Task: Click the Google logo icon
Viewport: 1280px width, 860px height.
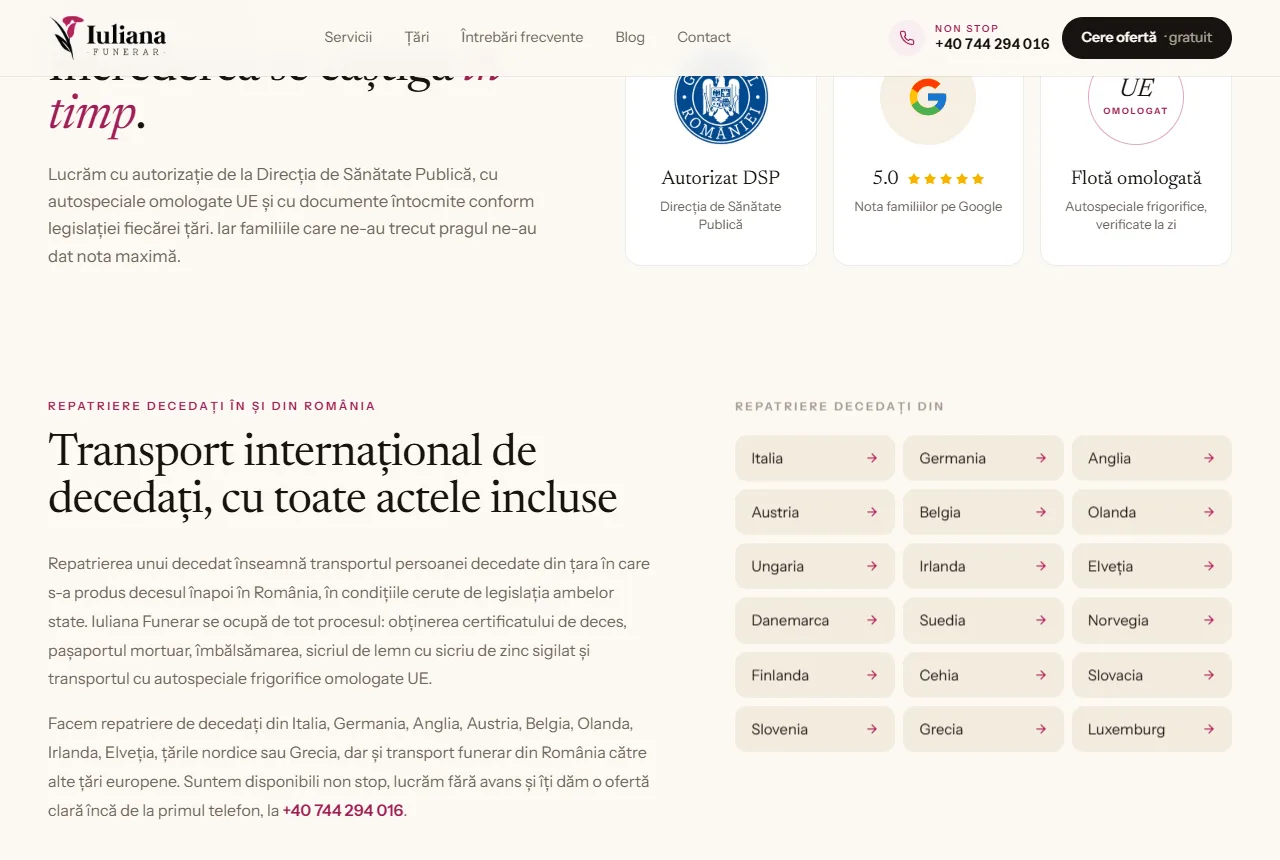Action: (x=928, y=98)
